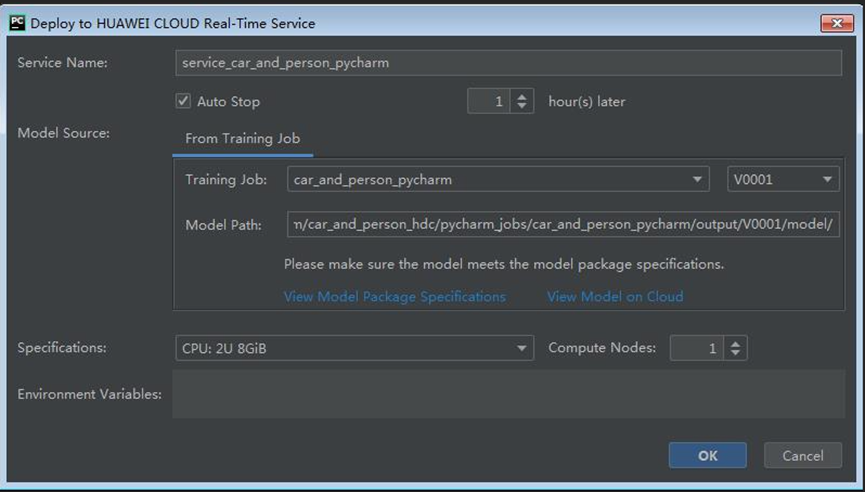Close the deploy dialog window
865x492 pixels.
(x=836, y=23)
